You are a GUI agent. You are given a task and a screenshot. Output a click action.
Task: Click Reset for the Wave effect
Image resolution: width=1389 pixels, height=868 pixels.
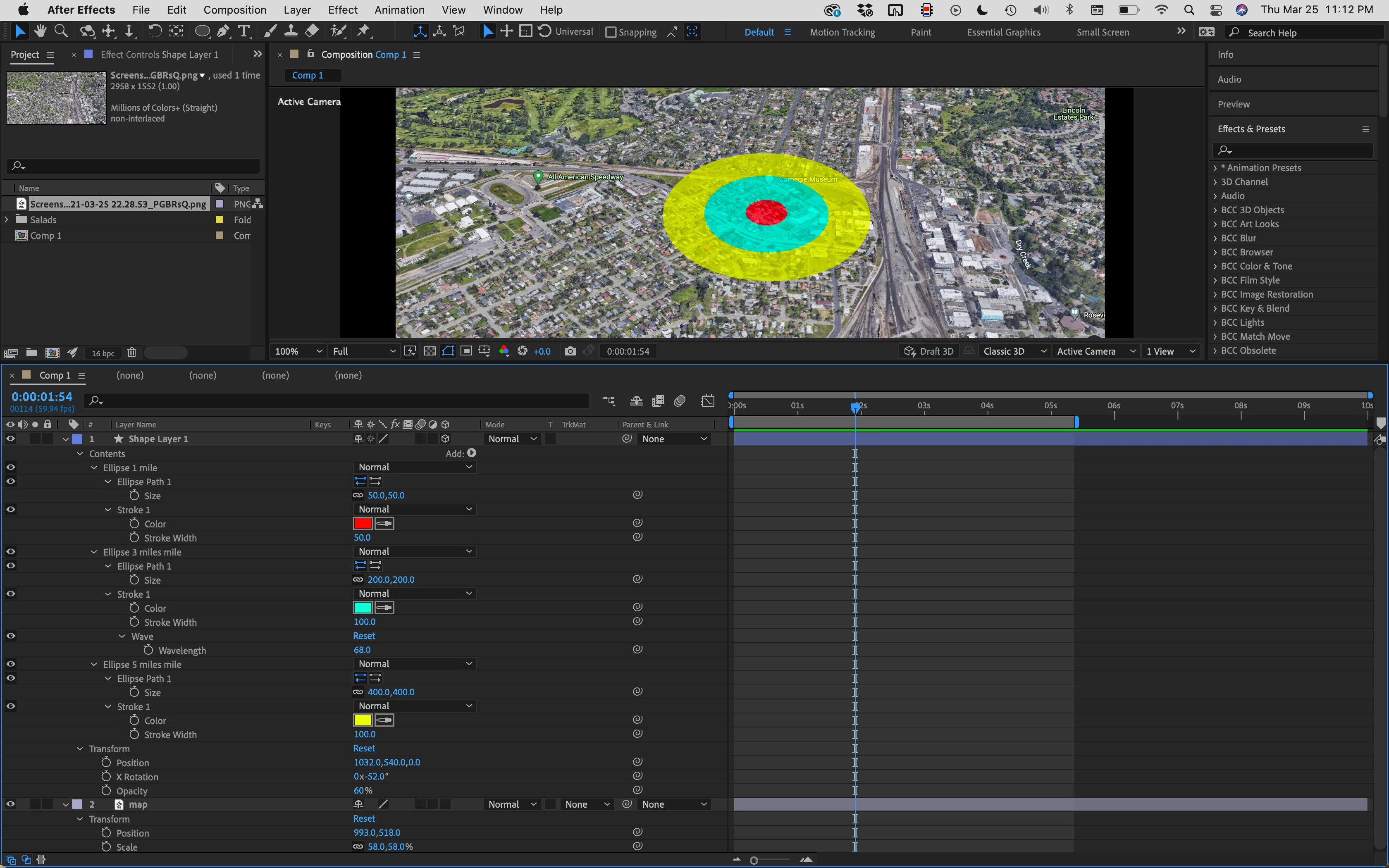point(364,636)
